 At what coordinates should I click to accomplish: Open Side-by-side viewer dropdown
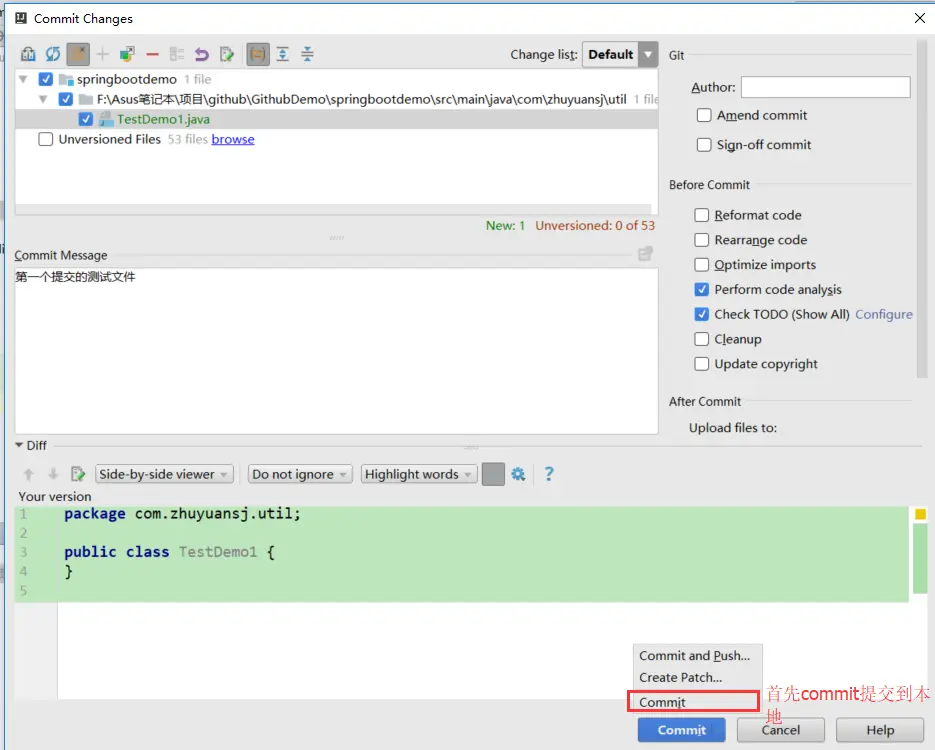pyautogui.click(x=164, y=474)
